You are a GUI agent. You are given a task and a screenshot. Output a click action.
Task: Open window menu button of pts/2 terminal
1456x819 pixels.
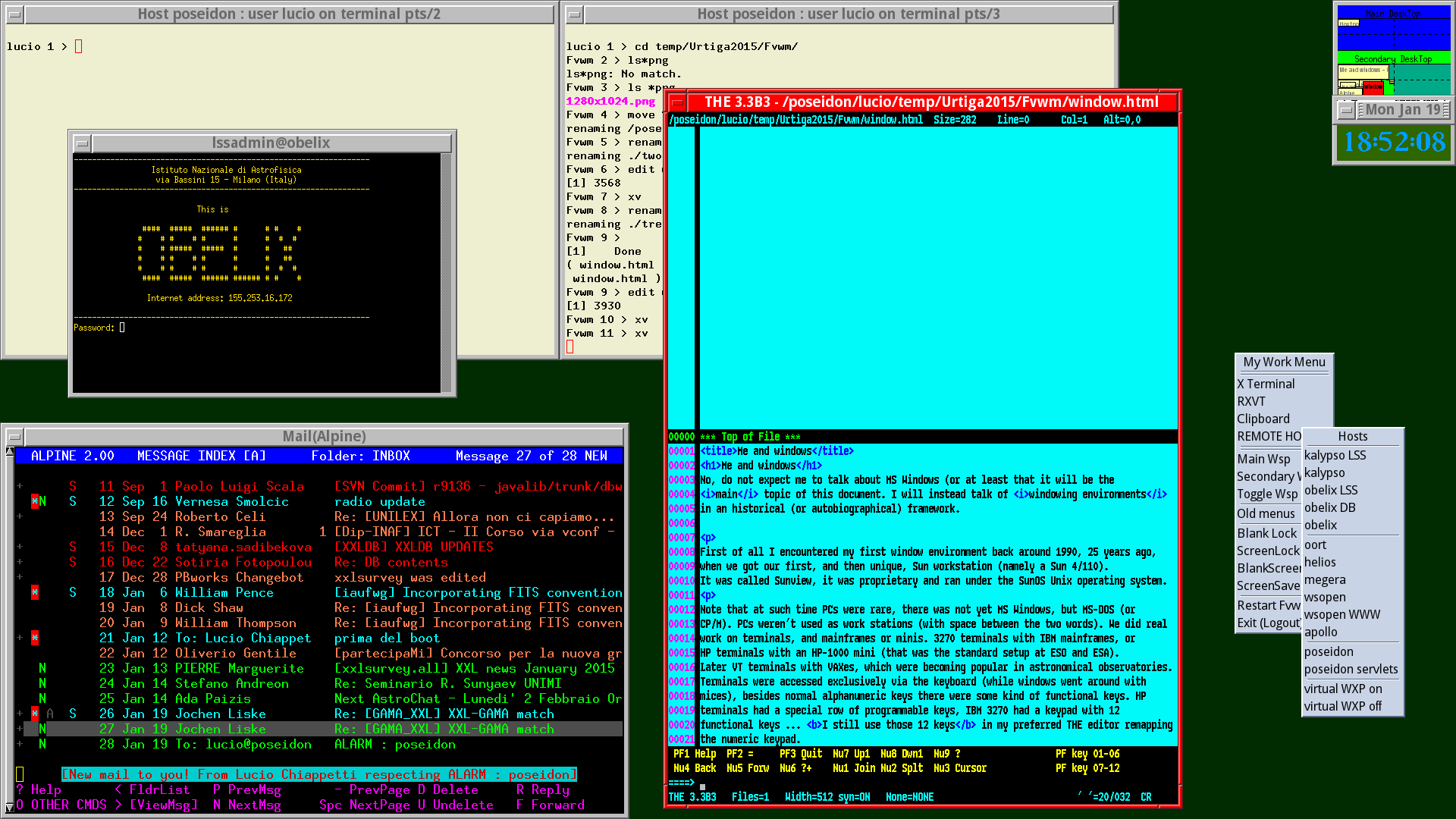click(14, 14)
